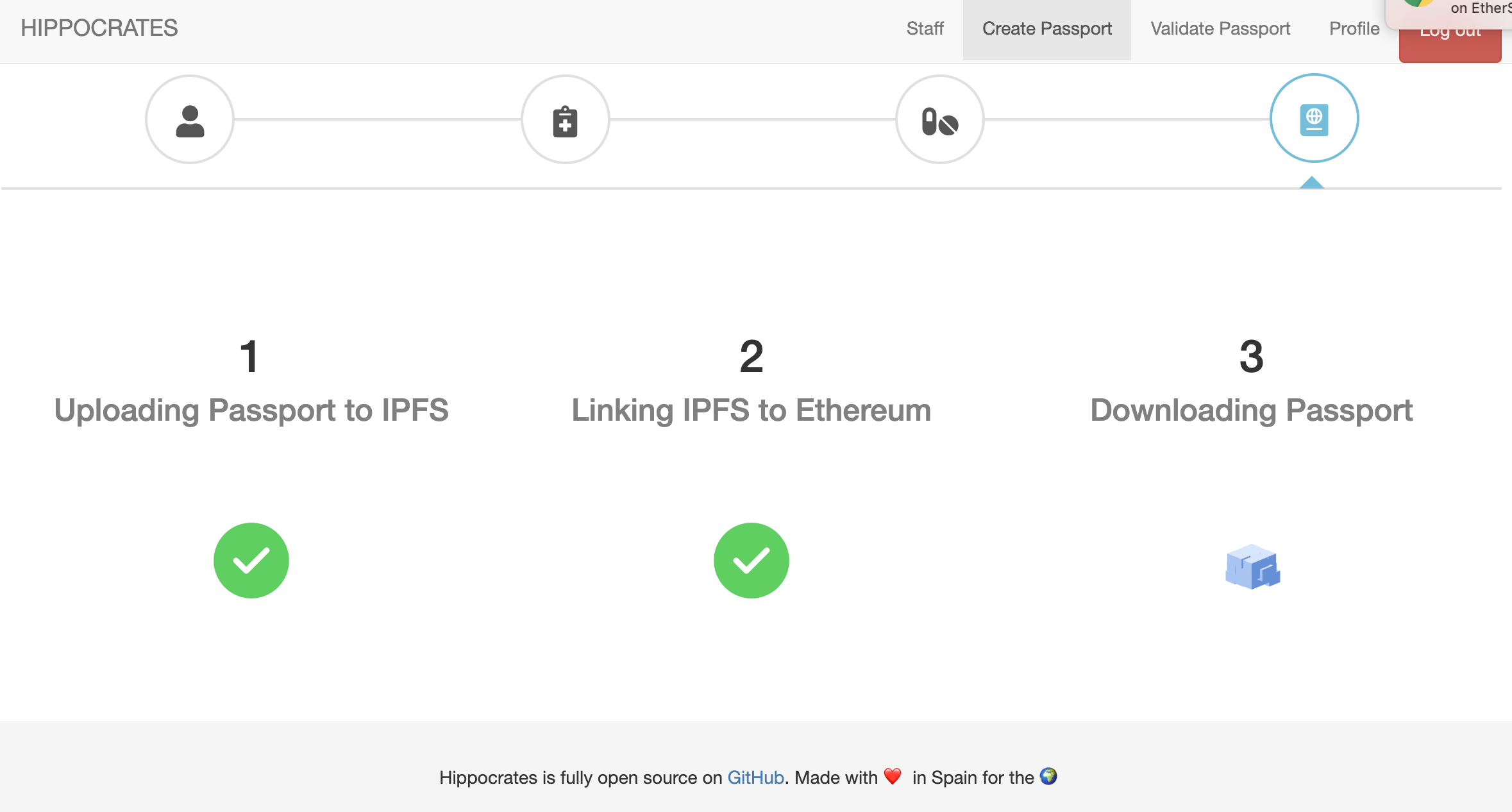Click the red heart emoji in footer
The image size is (1512, 812).
coord(892,777)
